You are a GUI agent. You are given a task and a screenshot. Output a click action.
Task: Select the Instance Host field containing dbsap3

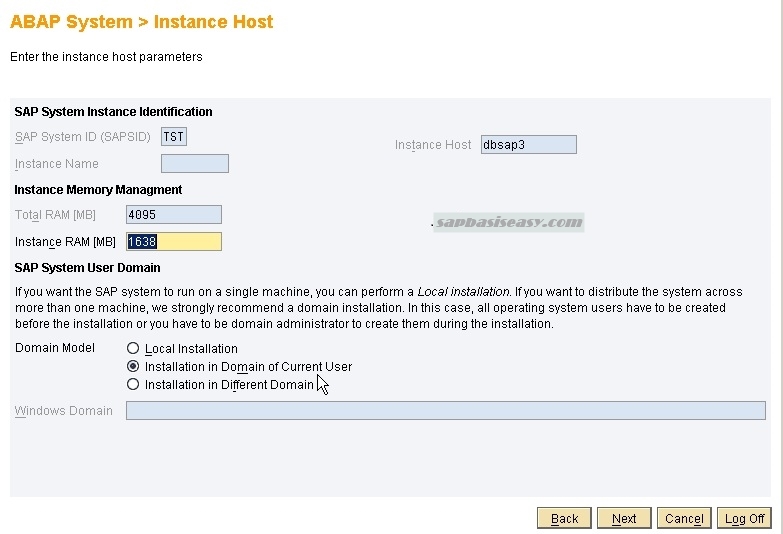click(528, 145)
